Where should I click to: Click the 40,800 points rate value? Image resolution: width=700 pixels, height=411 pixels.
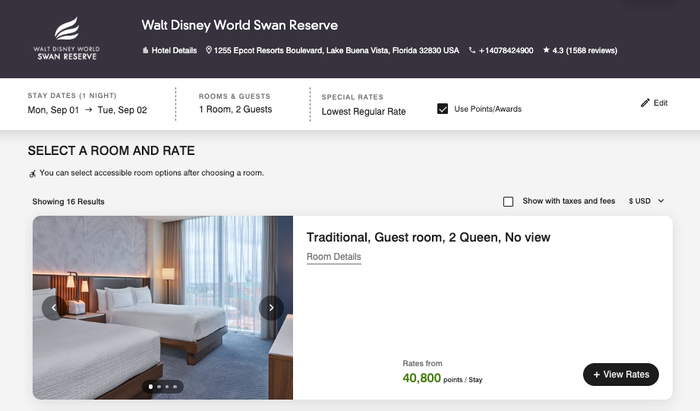[421, 378]
